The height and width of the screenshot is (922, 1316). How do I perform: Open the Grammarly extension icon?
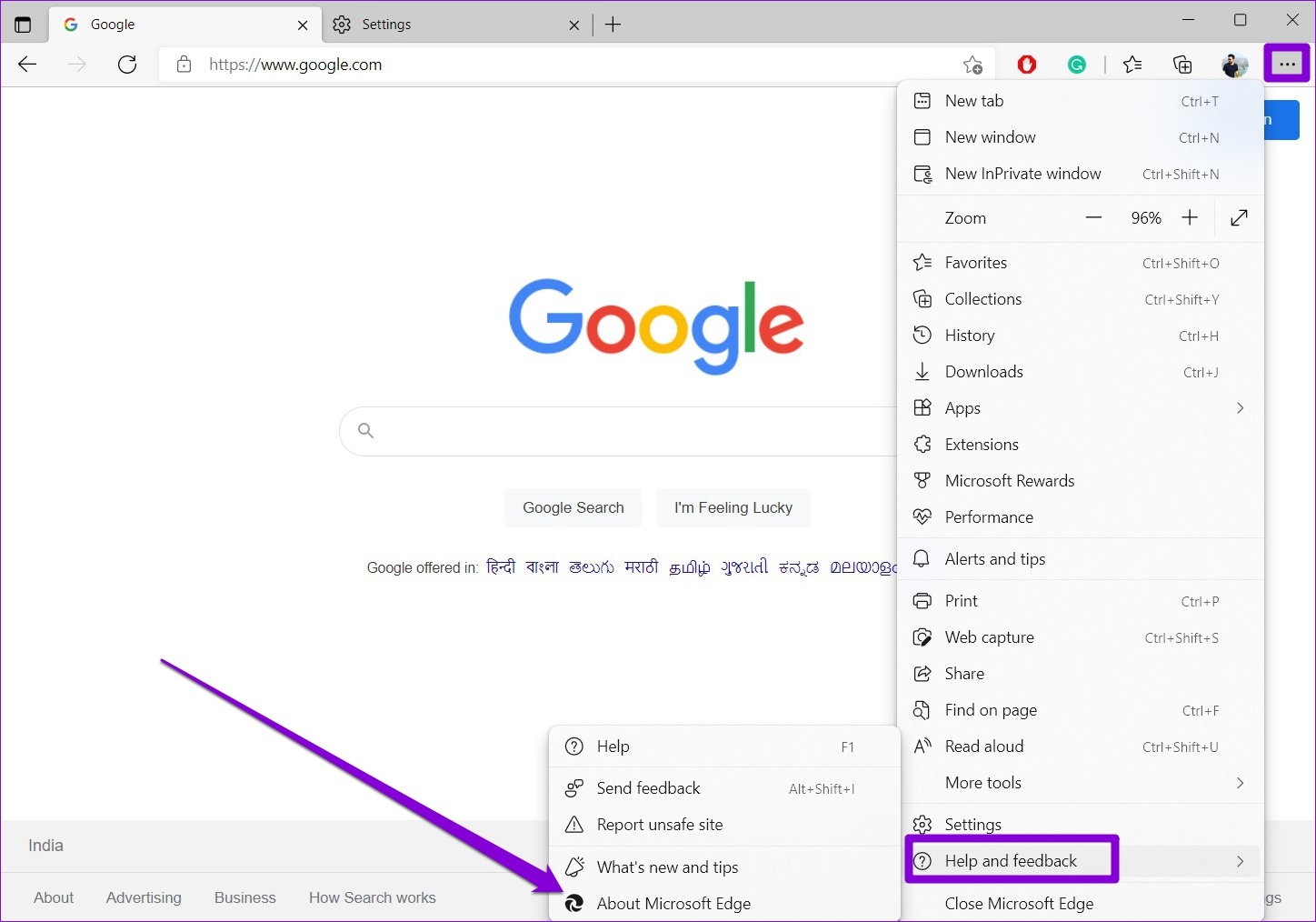tap(1077, 65)
